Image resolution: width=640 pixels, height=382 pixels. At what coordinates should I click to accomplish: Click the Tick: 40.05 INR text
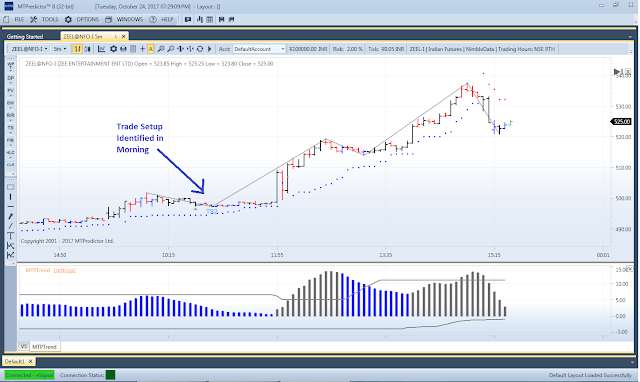coord(386,49)
